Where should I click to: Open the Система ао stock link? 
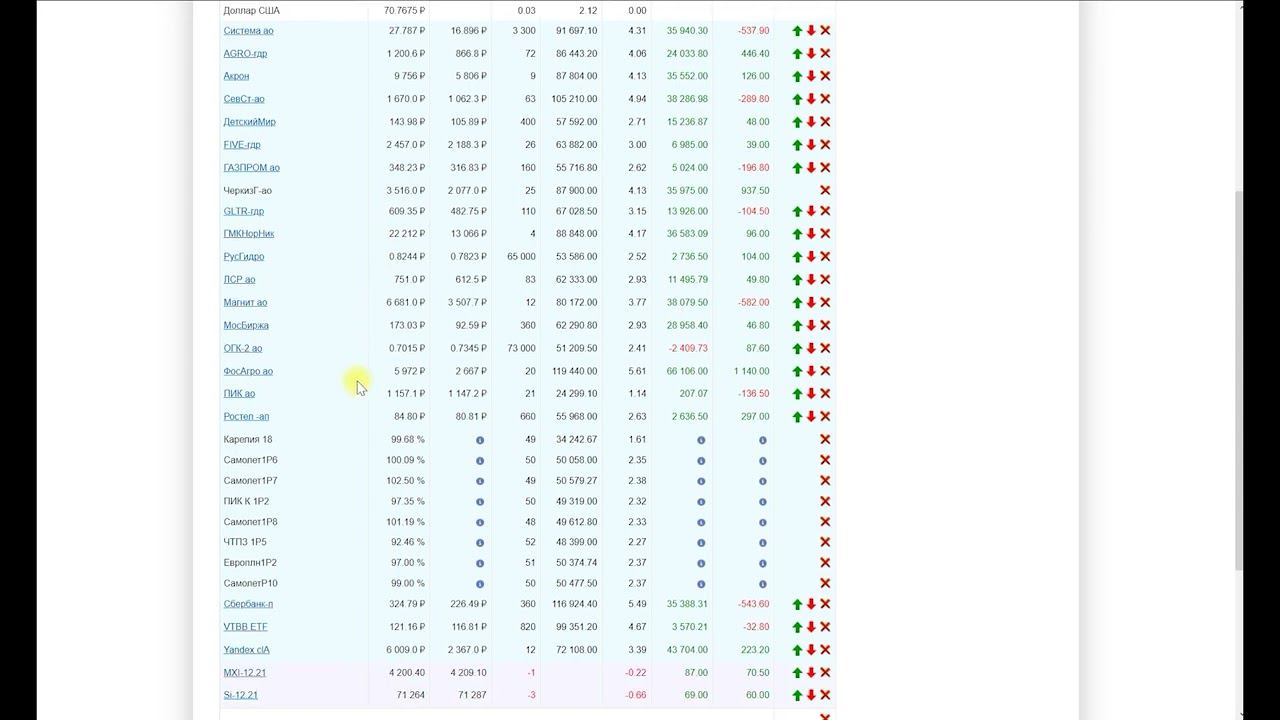pos(248,31)
